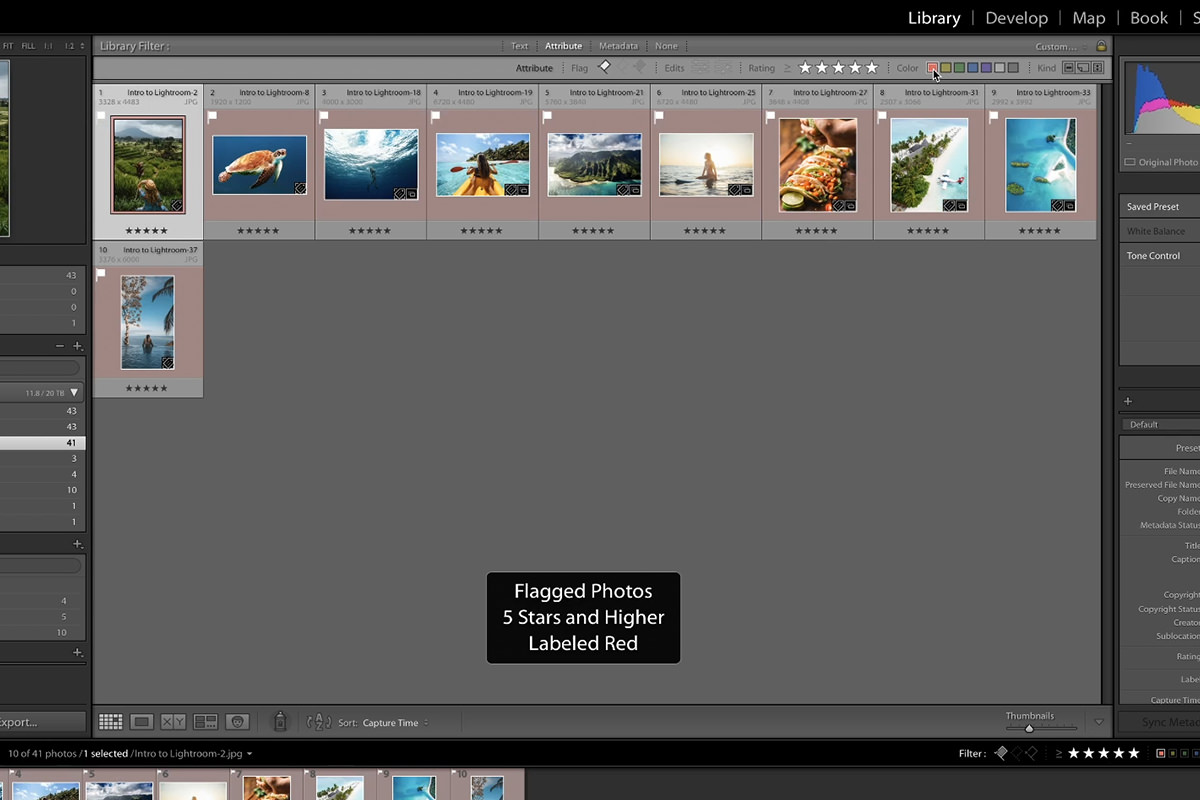Image resolution: width=1200 pixels, height=800 pixels.
Task: Select the Grid view icon in the toolbar
Action: point(110,721)
